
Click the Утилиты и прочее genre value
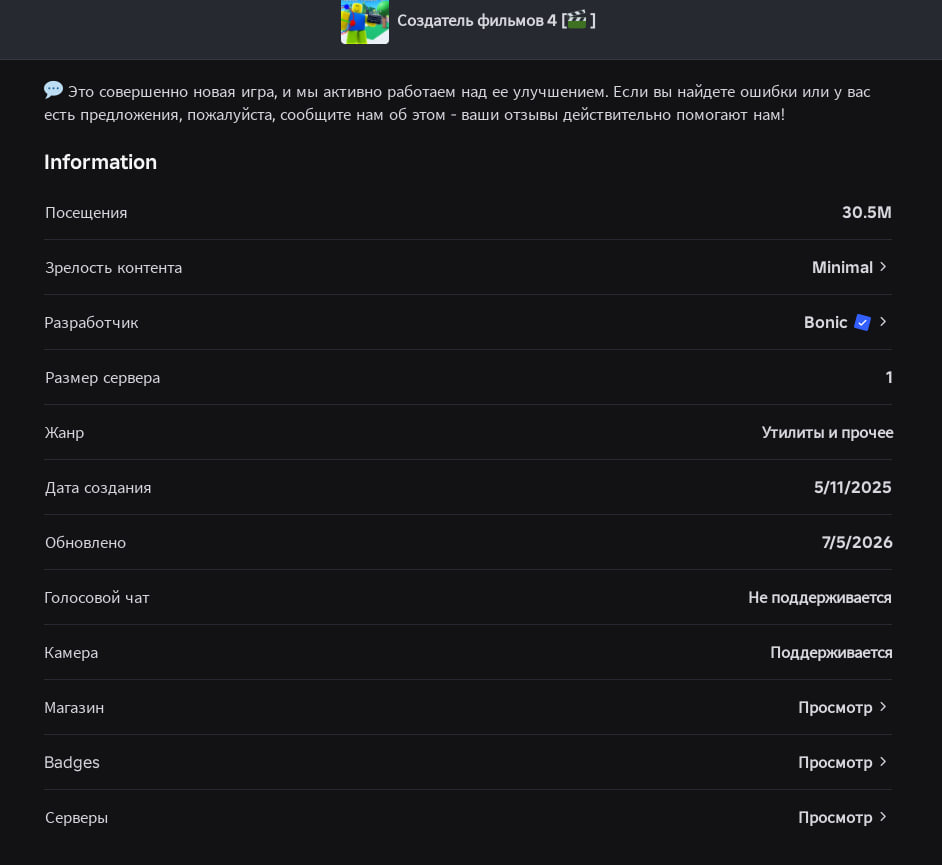[x=827, y=432]
